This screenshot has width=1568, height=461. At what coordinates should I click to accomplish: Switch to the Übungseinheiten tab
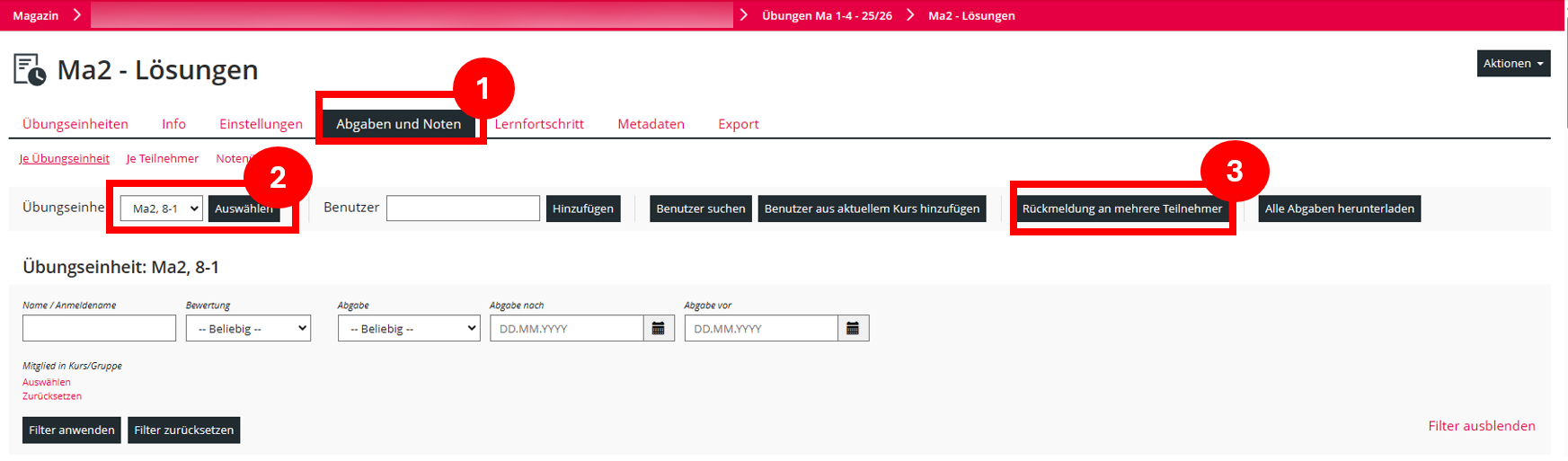click(75, 124)
